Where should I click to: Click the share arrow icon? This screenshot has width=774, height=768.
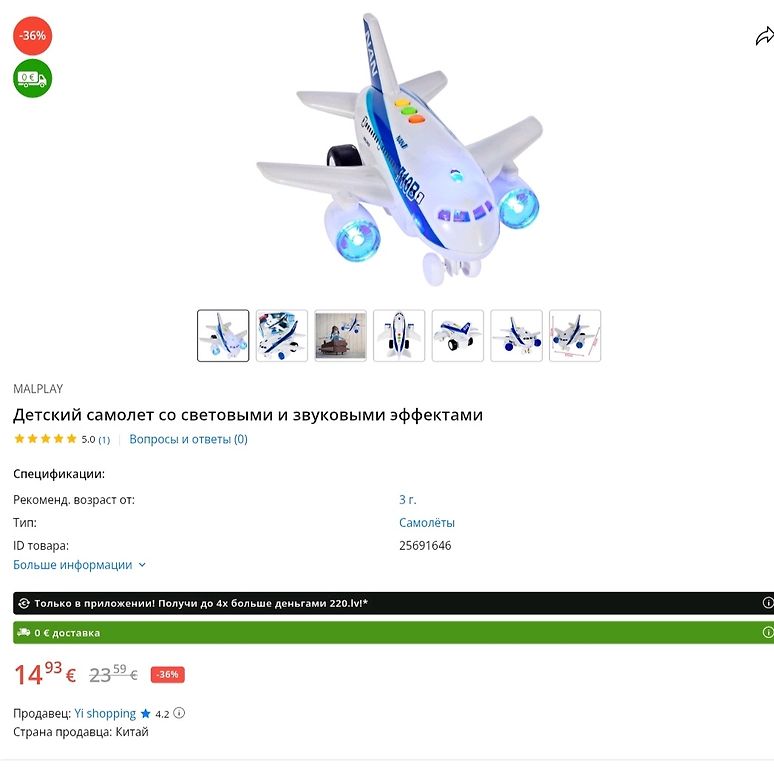click(x=765, y=36)
